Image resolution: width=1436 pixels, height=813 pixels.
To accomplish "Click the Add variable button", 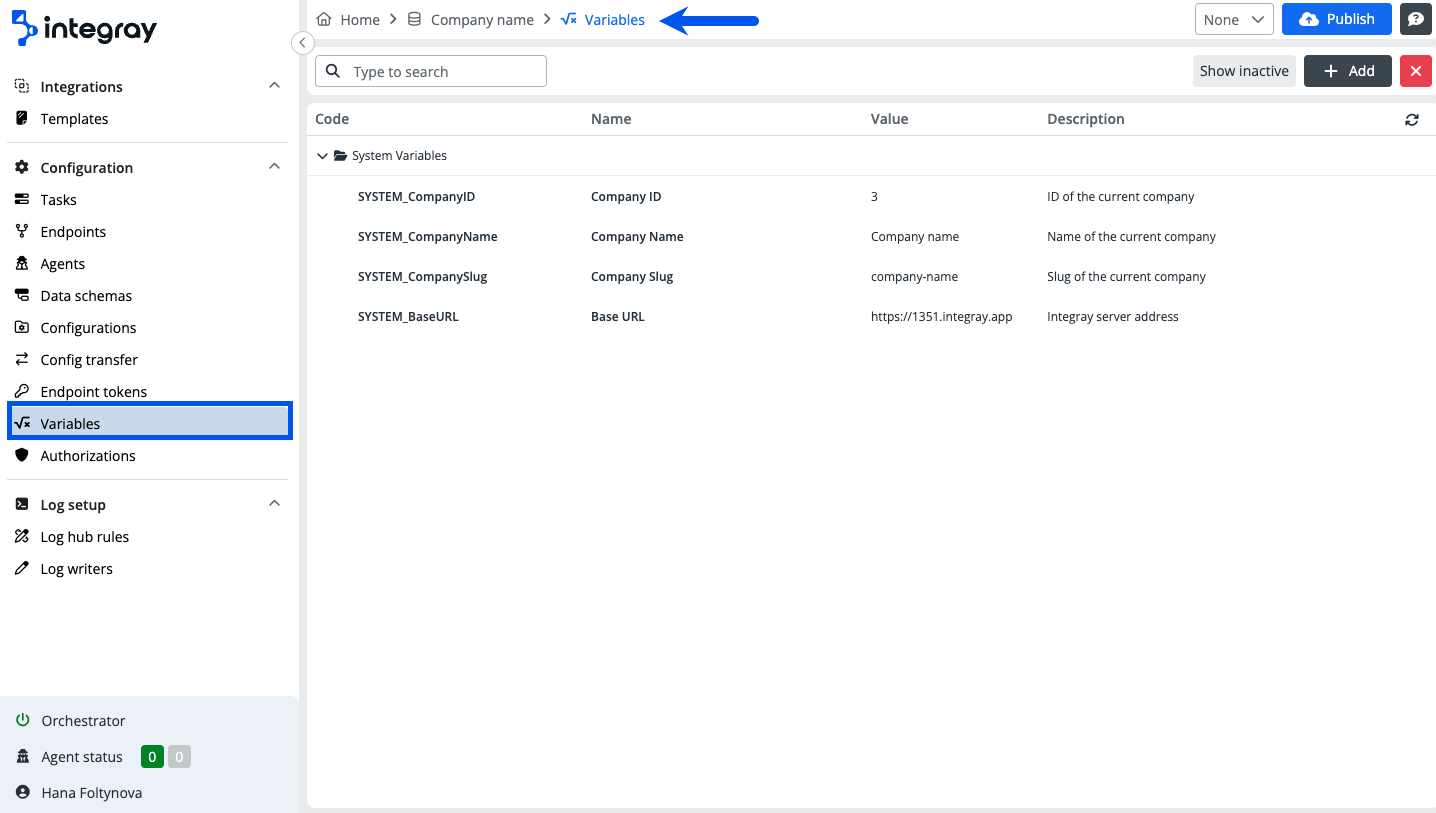I will coord(1347,71).
